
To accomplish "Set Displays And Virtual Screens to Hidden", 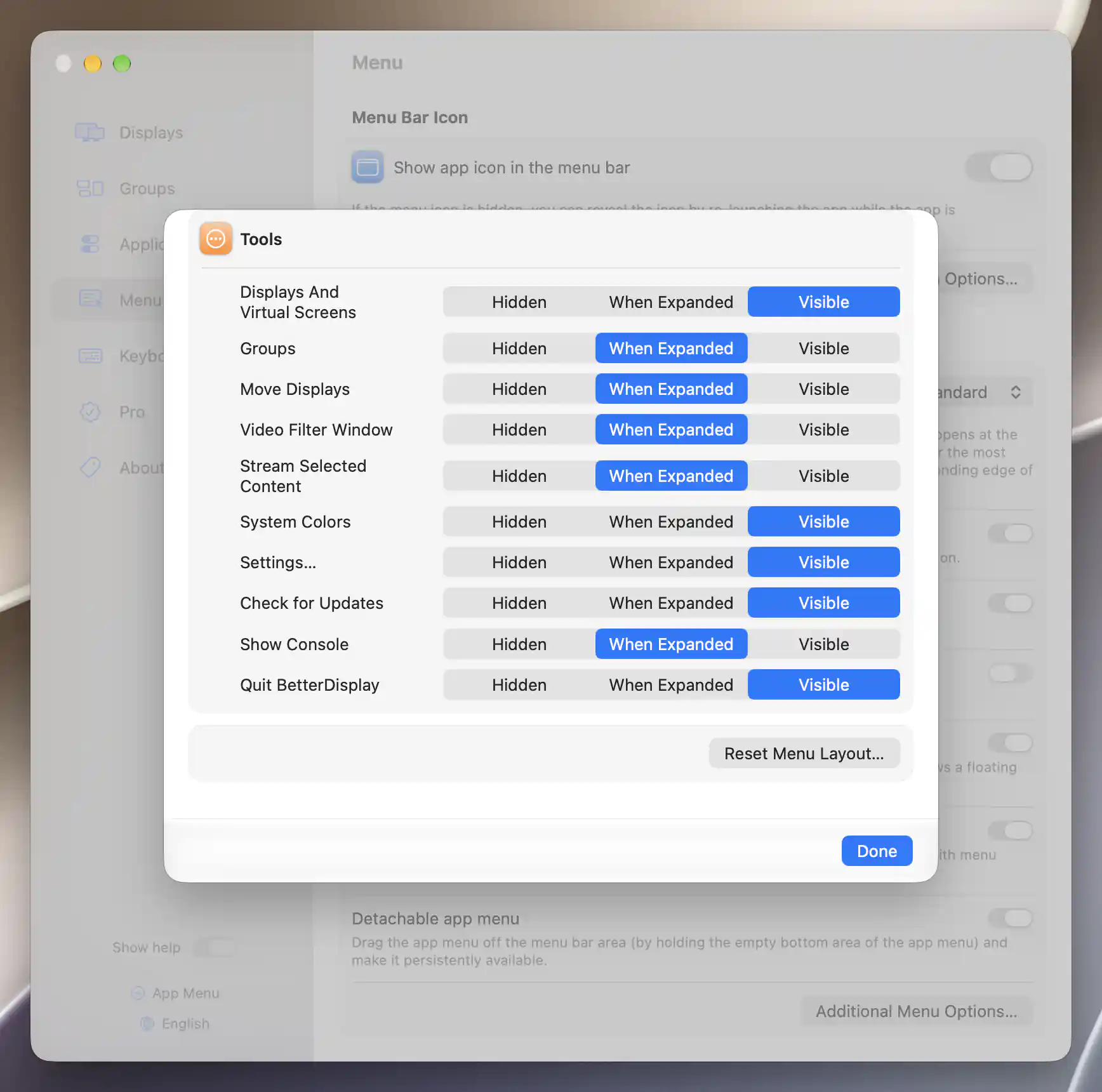I will tap(519, 302).
